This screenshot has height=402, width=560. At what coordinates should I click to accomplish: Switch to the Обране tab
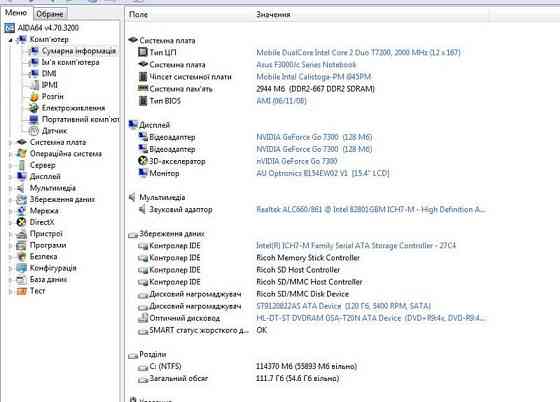(x=50, y=14)
